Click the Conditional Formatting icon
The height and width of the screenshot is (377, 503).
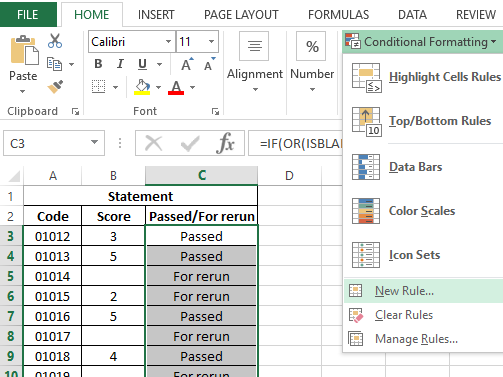tap(353, 41)
